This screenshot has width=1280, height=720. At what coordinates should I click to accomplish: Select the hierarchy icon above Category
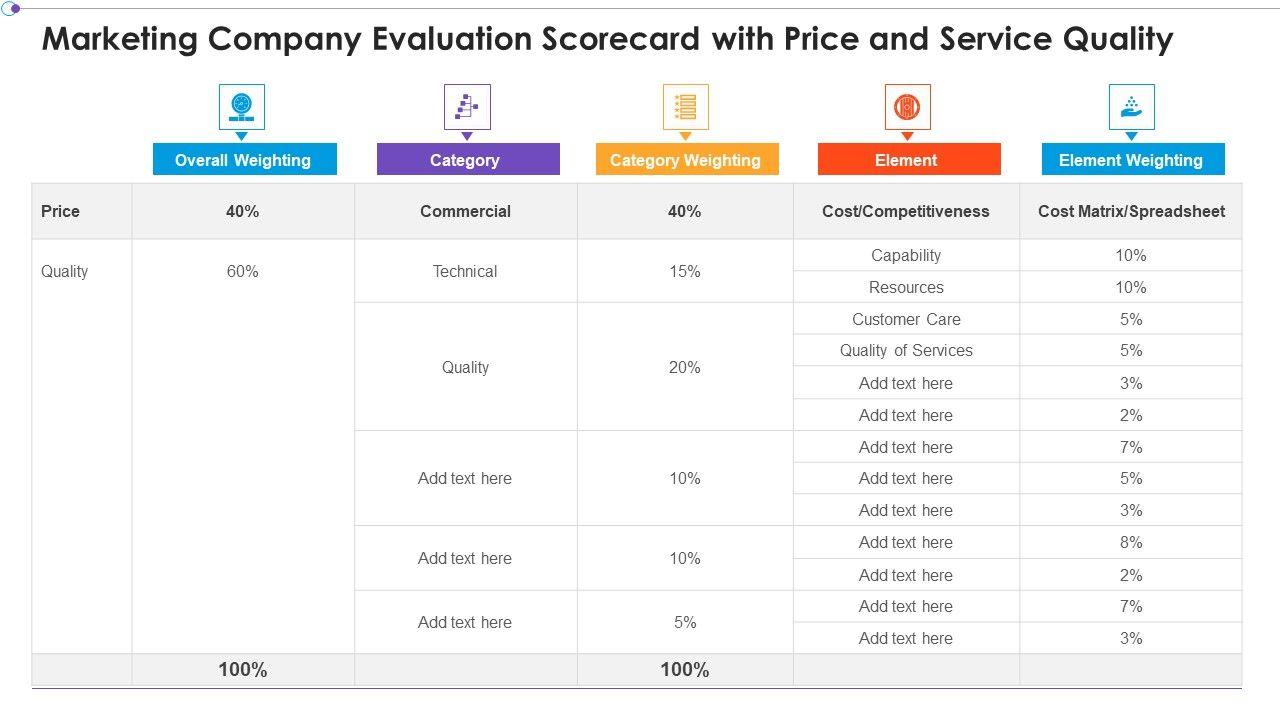[x=467, y=106]
